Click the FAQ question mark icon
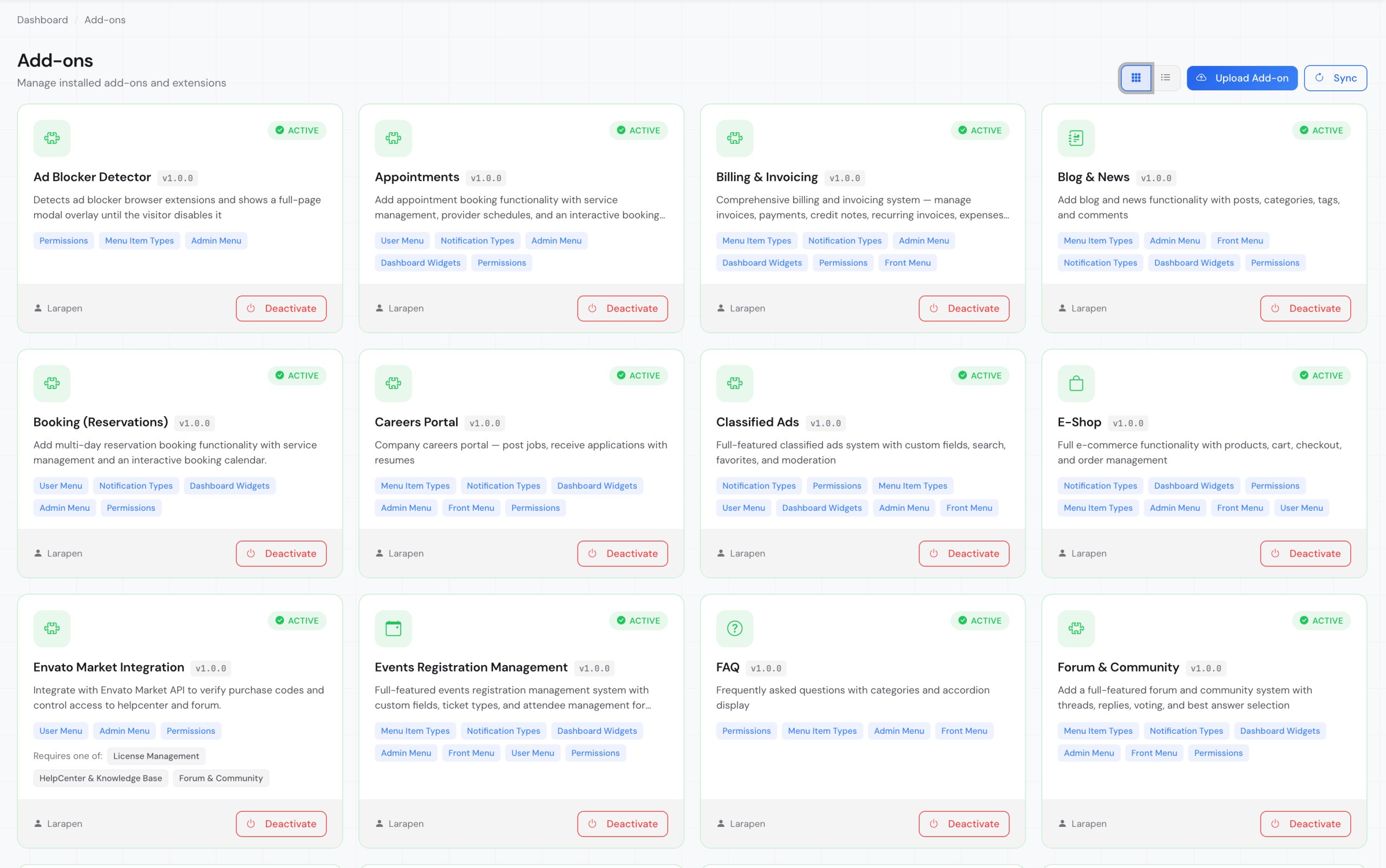 734,628
